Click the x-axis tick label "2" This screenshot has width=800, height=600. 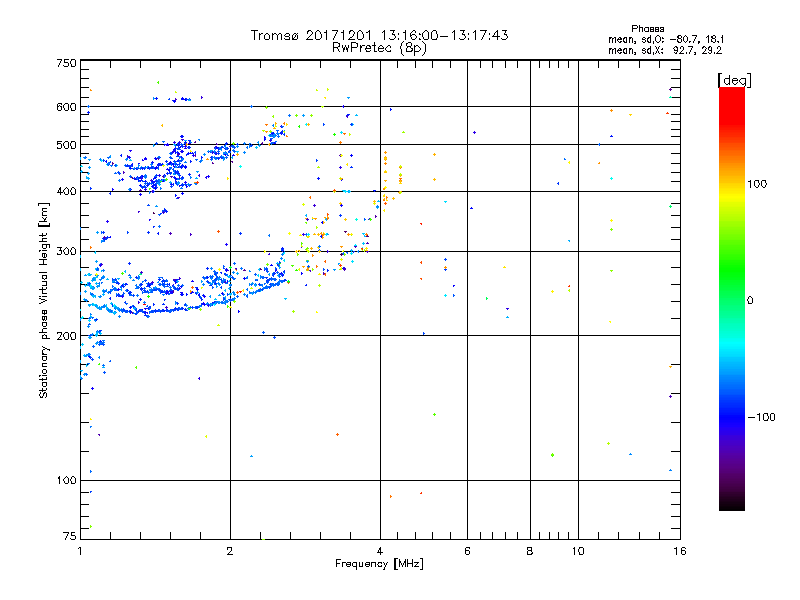(x=230, y=551)
